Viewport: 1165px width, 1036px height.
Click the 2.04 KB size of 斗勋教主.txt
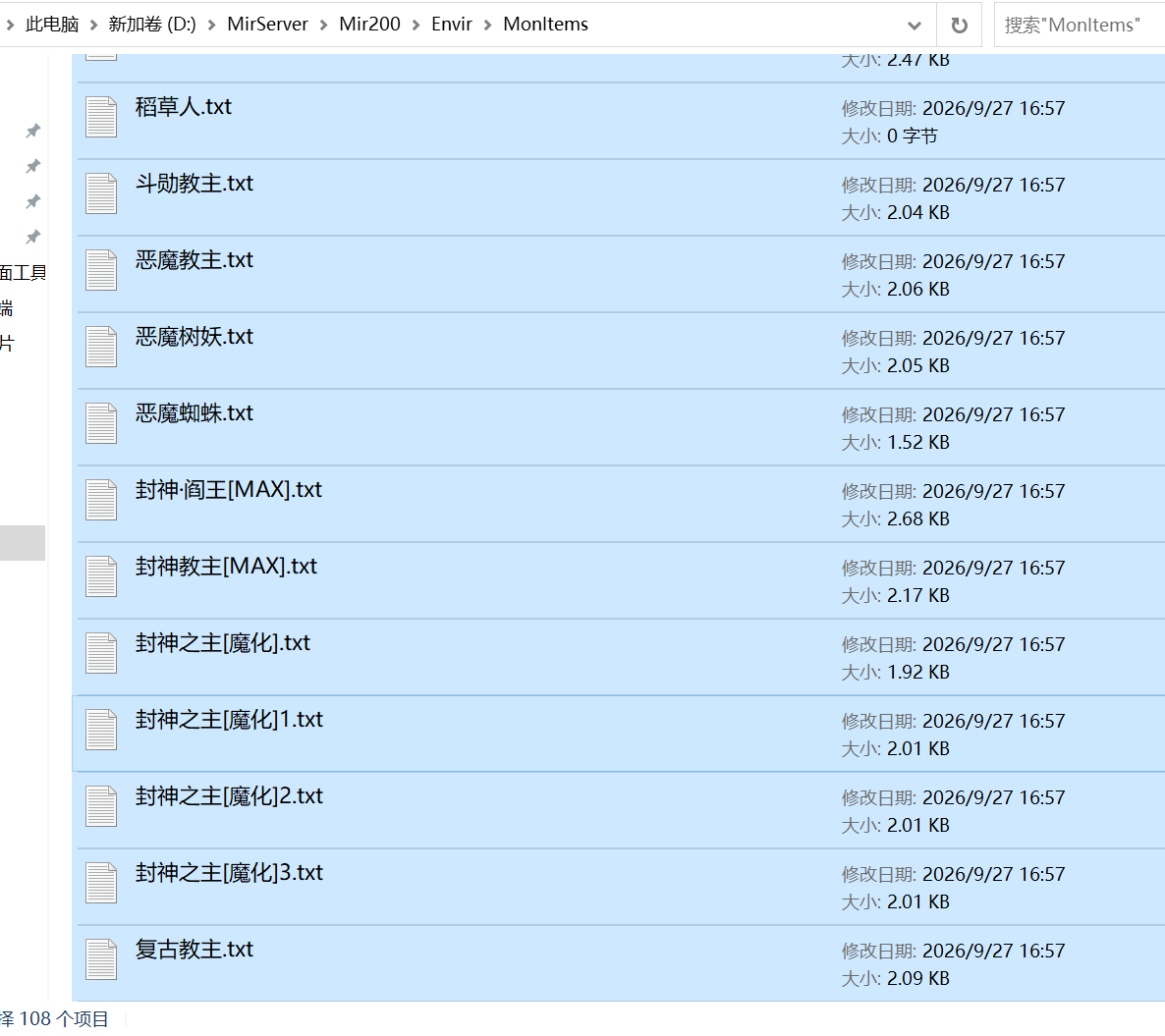[x=918, y=213]
